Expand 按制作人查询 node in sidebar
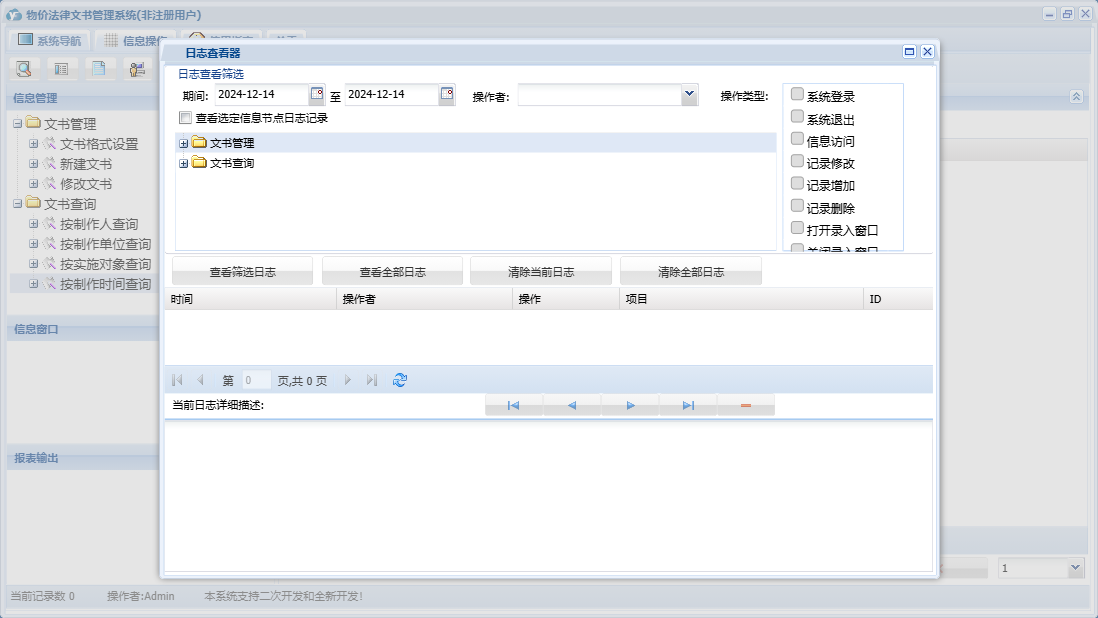The image size is (1098, 618). (33, 224)
